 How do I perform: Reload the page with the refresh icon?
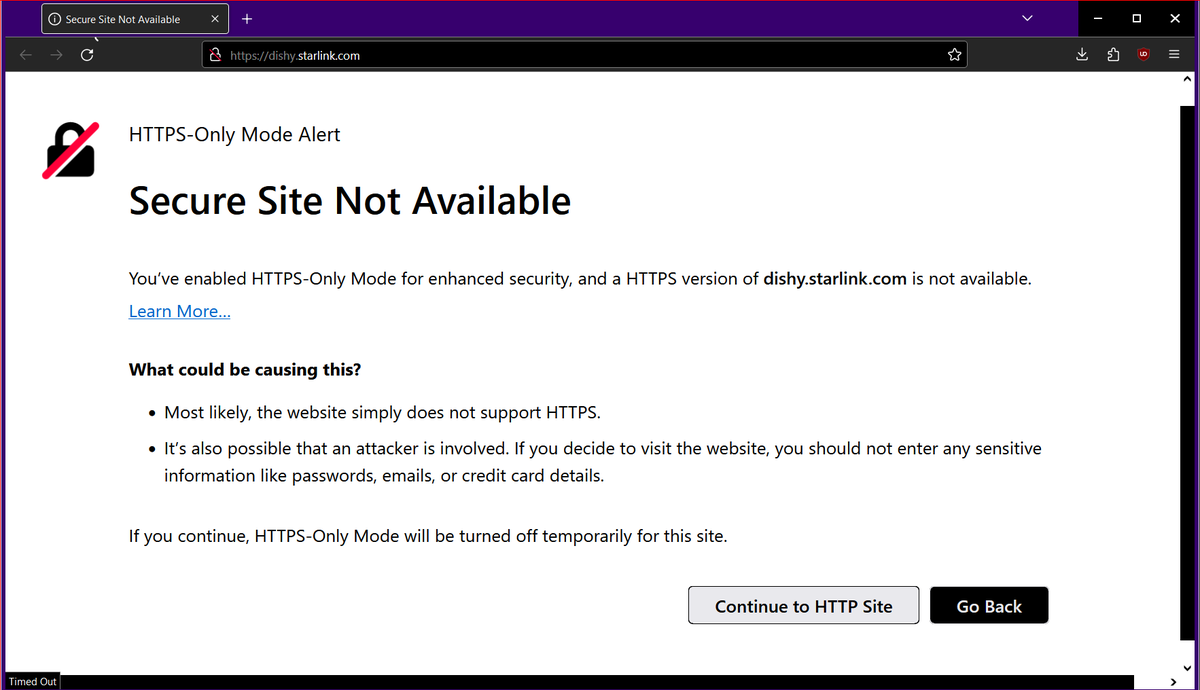point(87,55)
